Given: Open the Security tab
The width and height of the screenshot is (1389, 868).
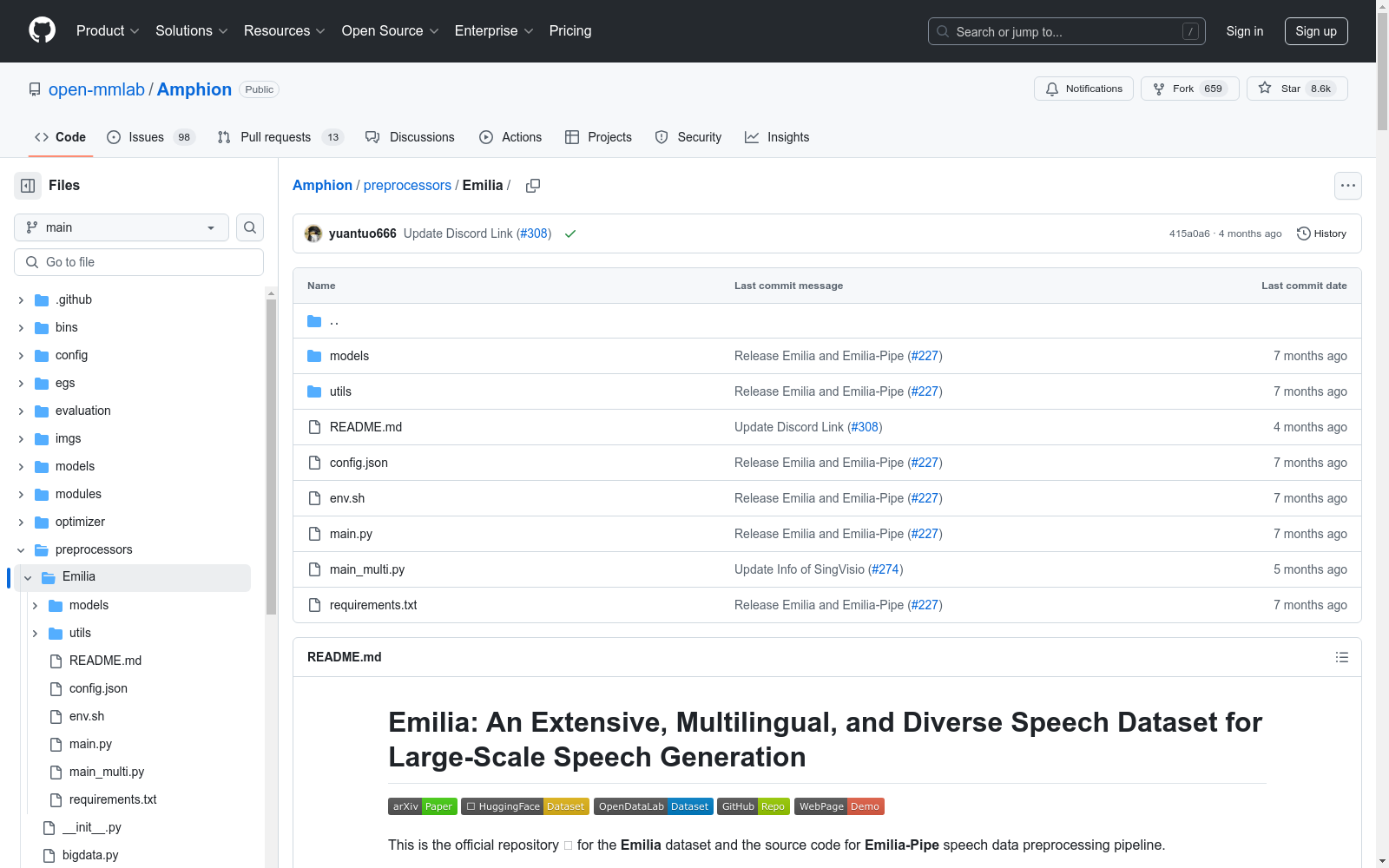Looking at the screenshot, I should (x=688, y=137).
